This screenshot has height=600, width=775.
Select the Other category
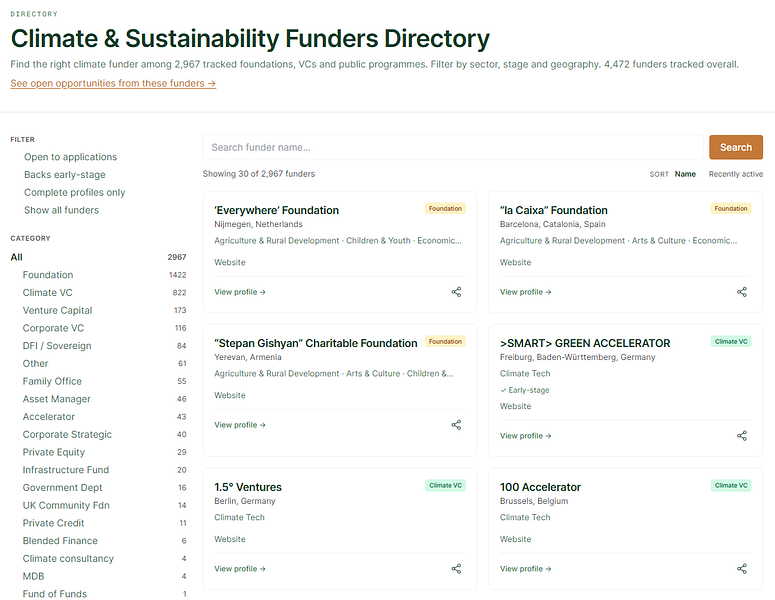click(x=104, y=364)
